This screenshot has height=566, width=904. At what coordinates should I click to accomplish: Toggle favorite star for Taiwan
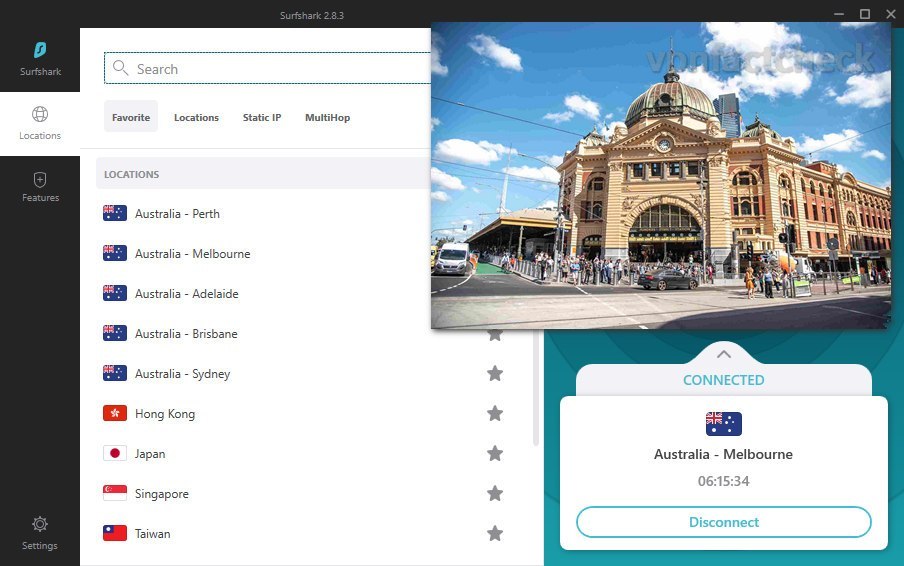point(495,533)
